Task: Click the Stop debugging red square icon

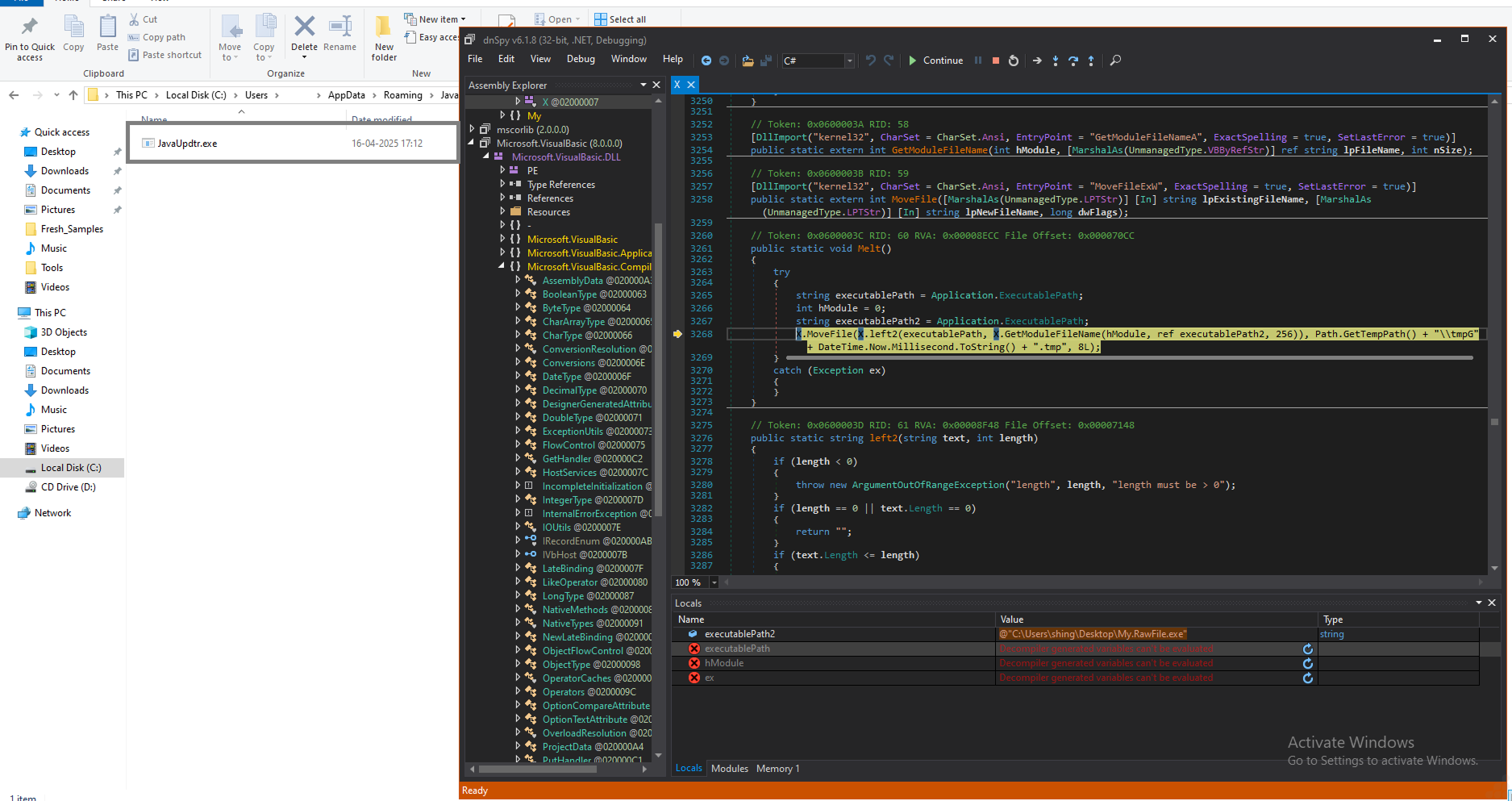Action: coord(995,60)
